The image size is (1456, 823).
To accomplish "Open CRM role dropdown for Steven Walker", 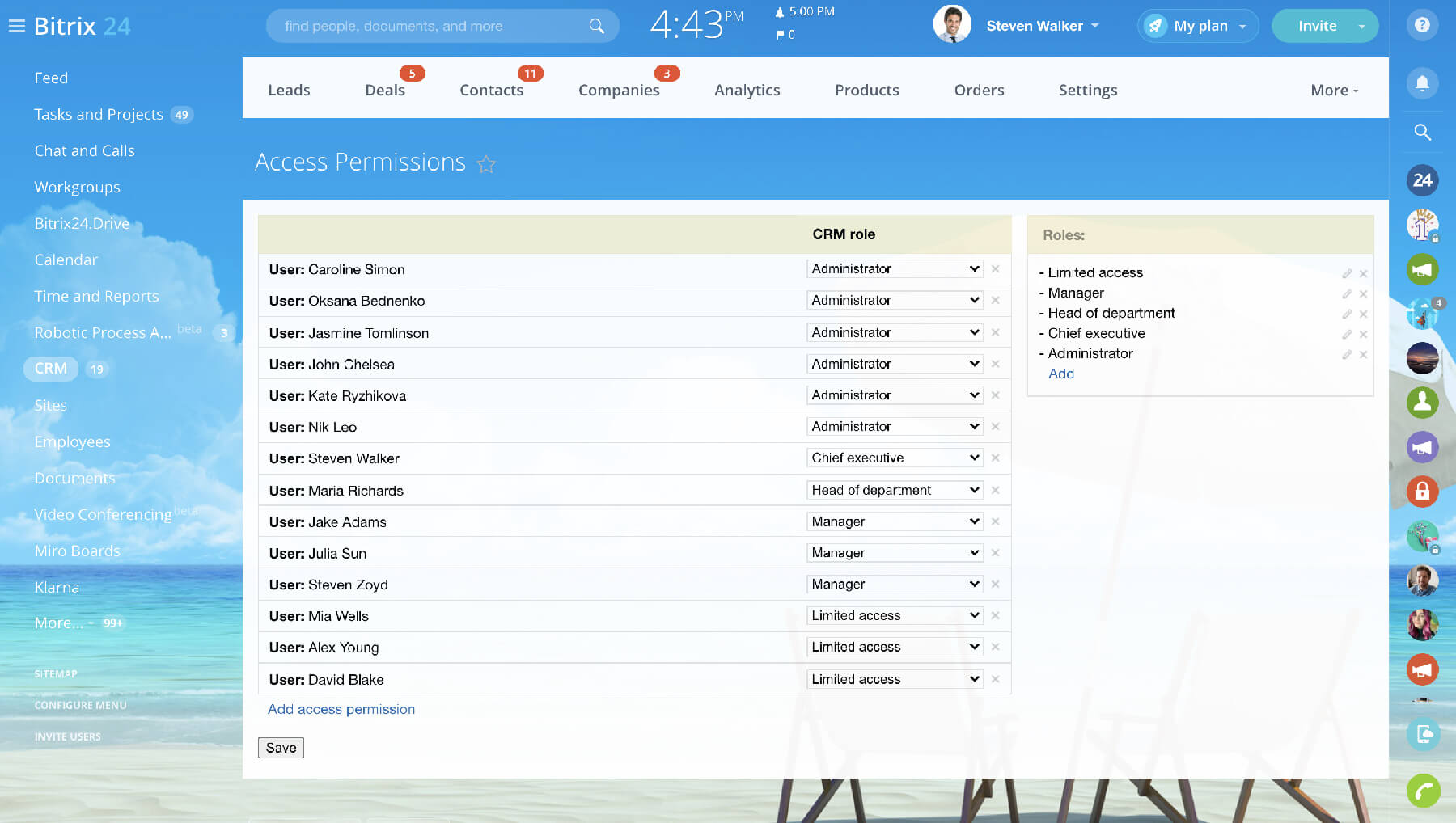I will point(895,458).
